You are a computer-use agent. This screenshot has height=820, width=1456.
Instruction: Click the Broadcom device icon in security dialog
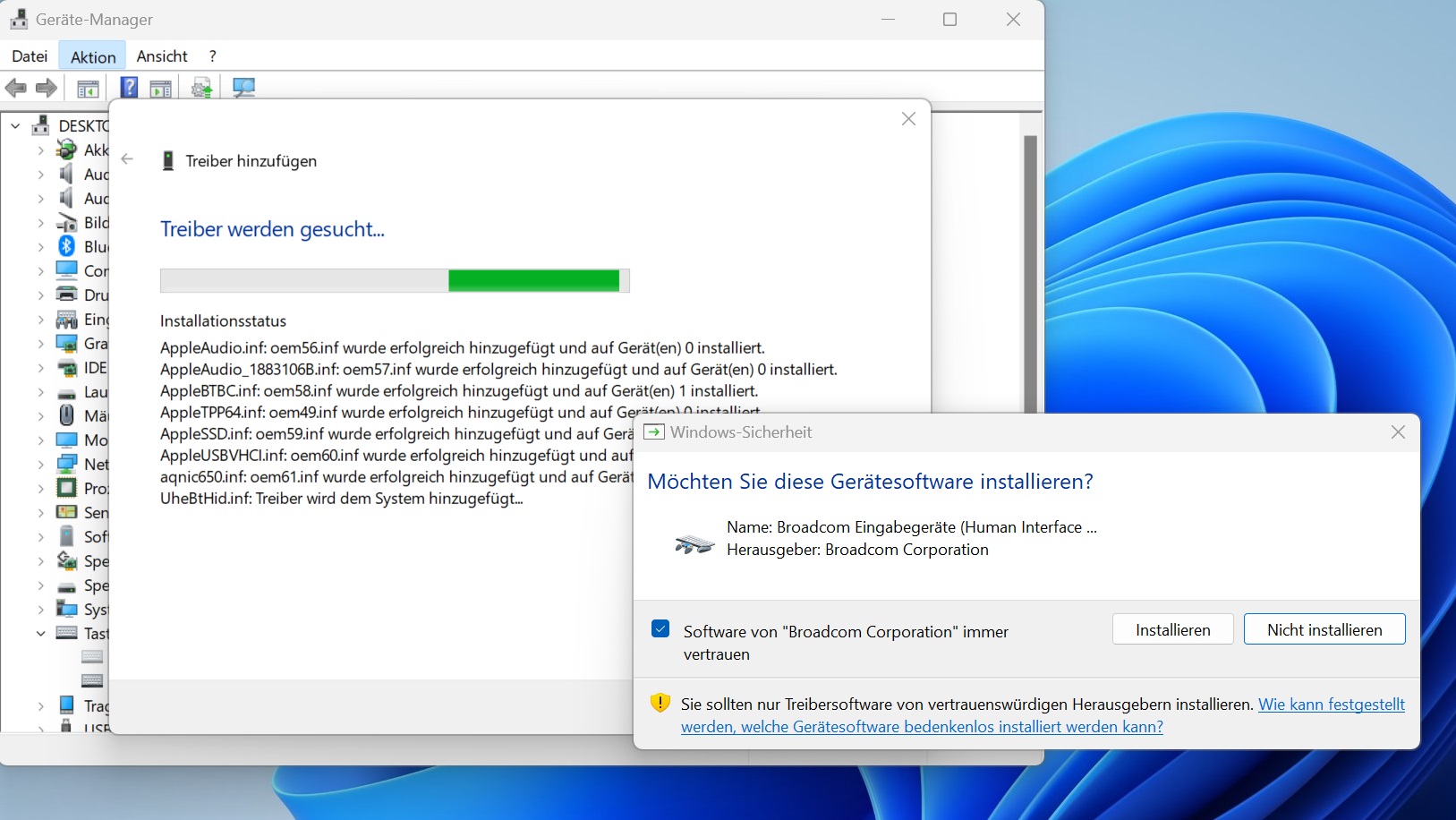(694, 543)
